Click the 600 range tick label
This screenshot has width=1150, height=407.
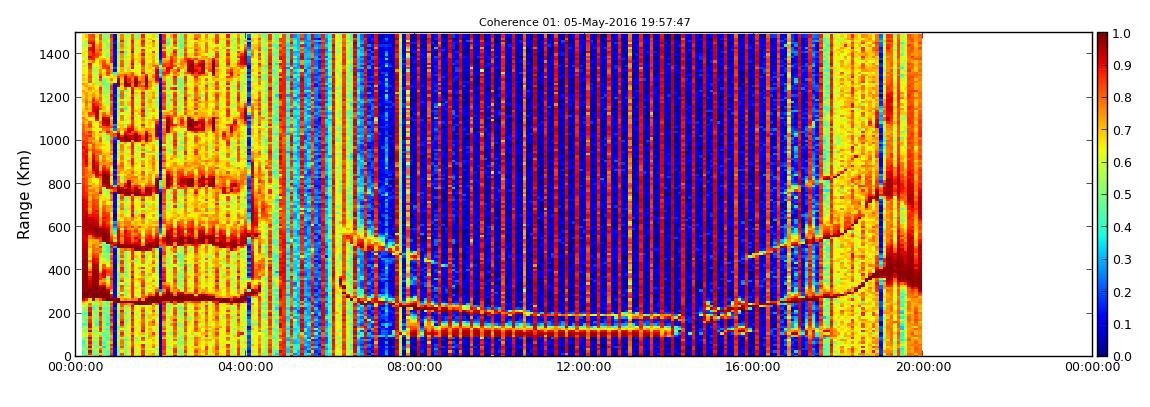pos(61,227)
